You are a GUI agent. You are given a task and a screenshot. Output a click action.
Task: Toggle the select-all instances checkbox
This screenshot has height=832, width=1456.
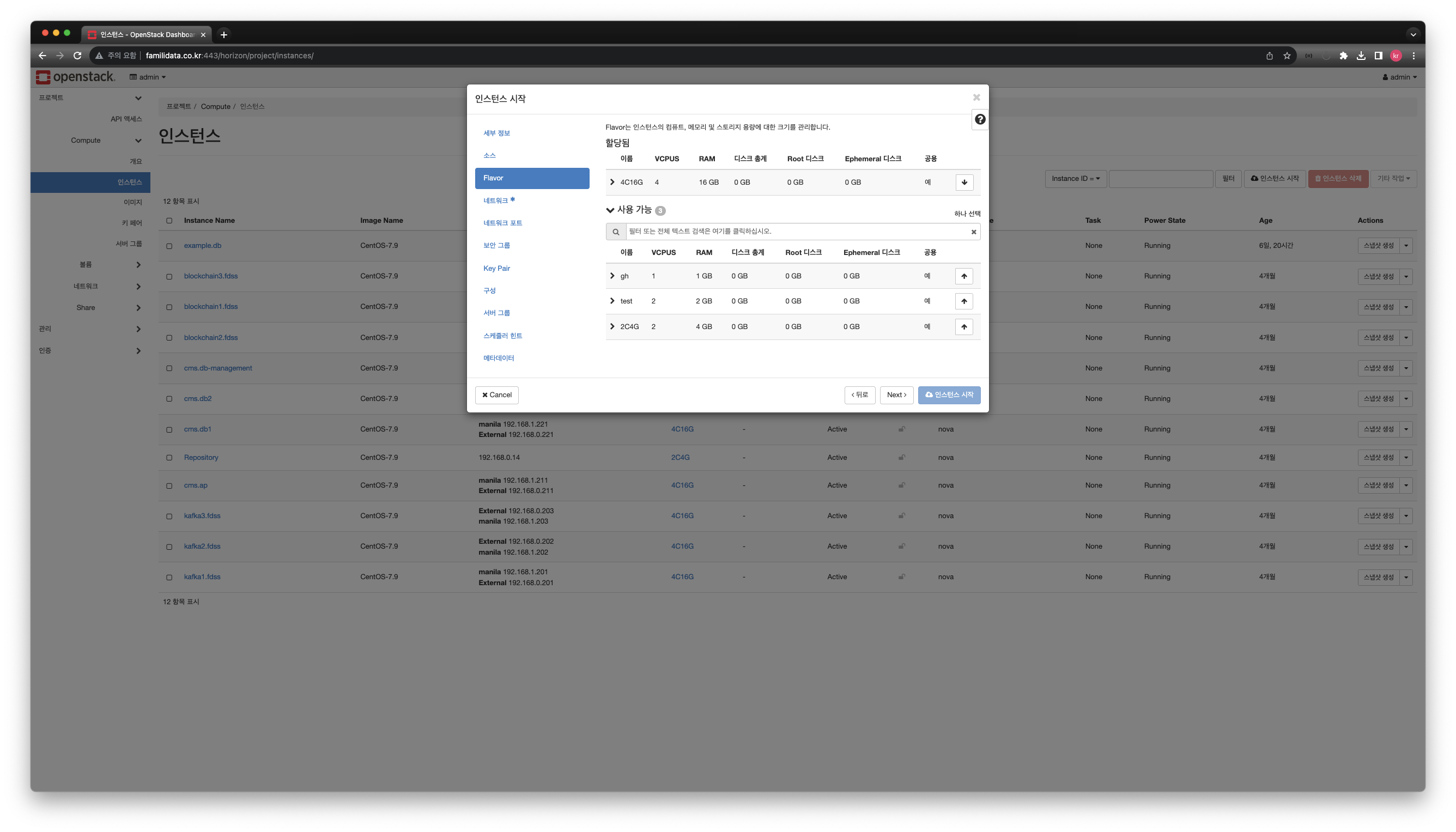(x=169, y=221)
